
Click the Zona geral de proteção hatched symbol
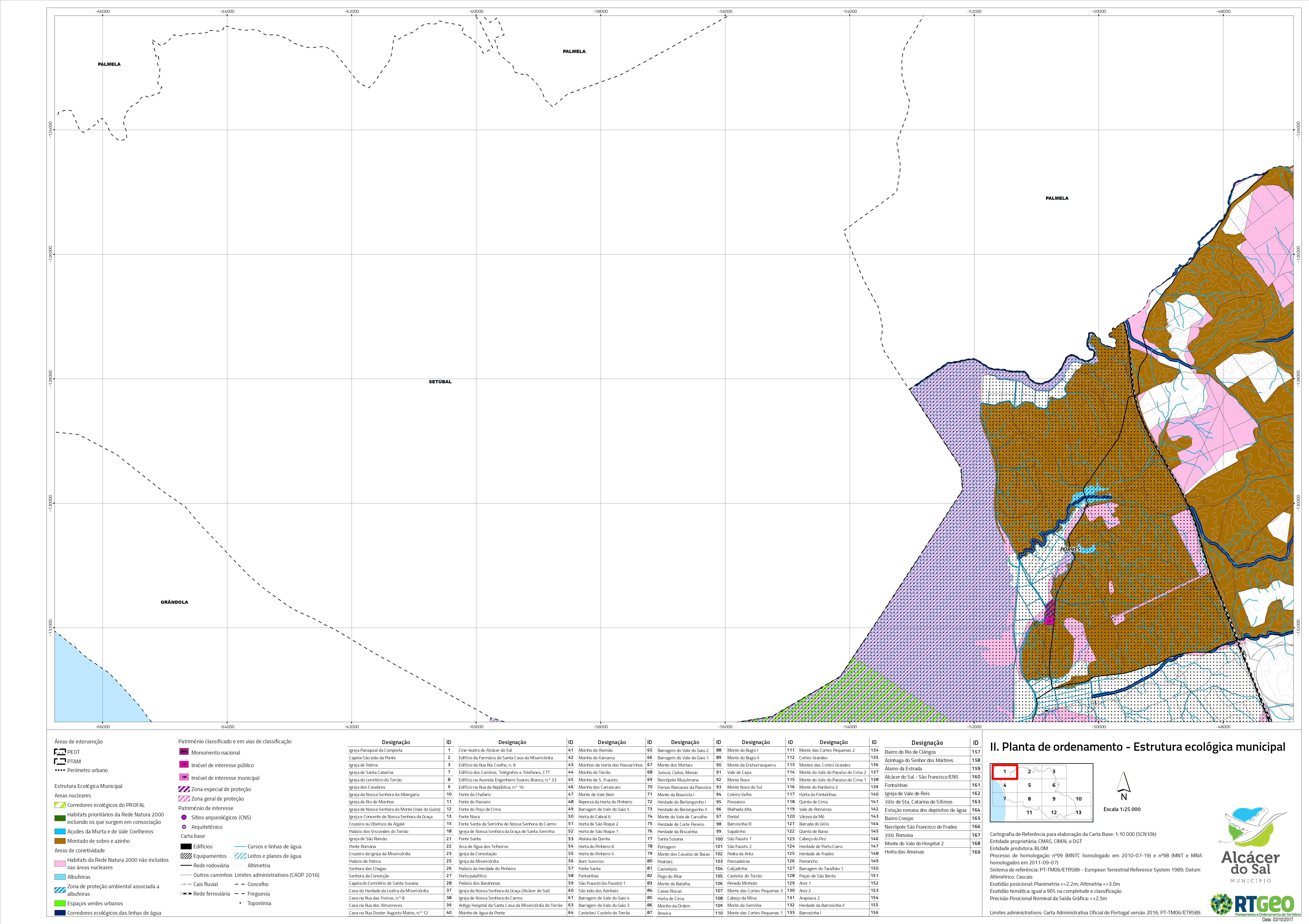184,799
